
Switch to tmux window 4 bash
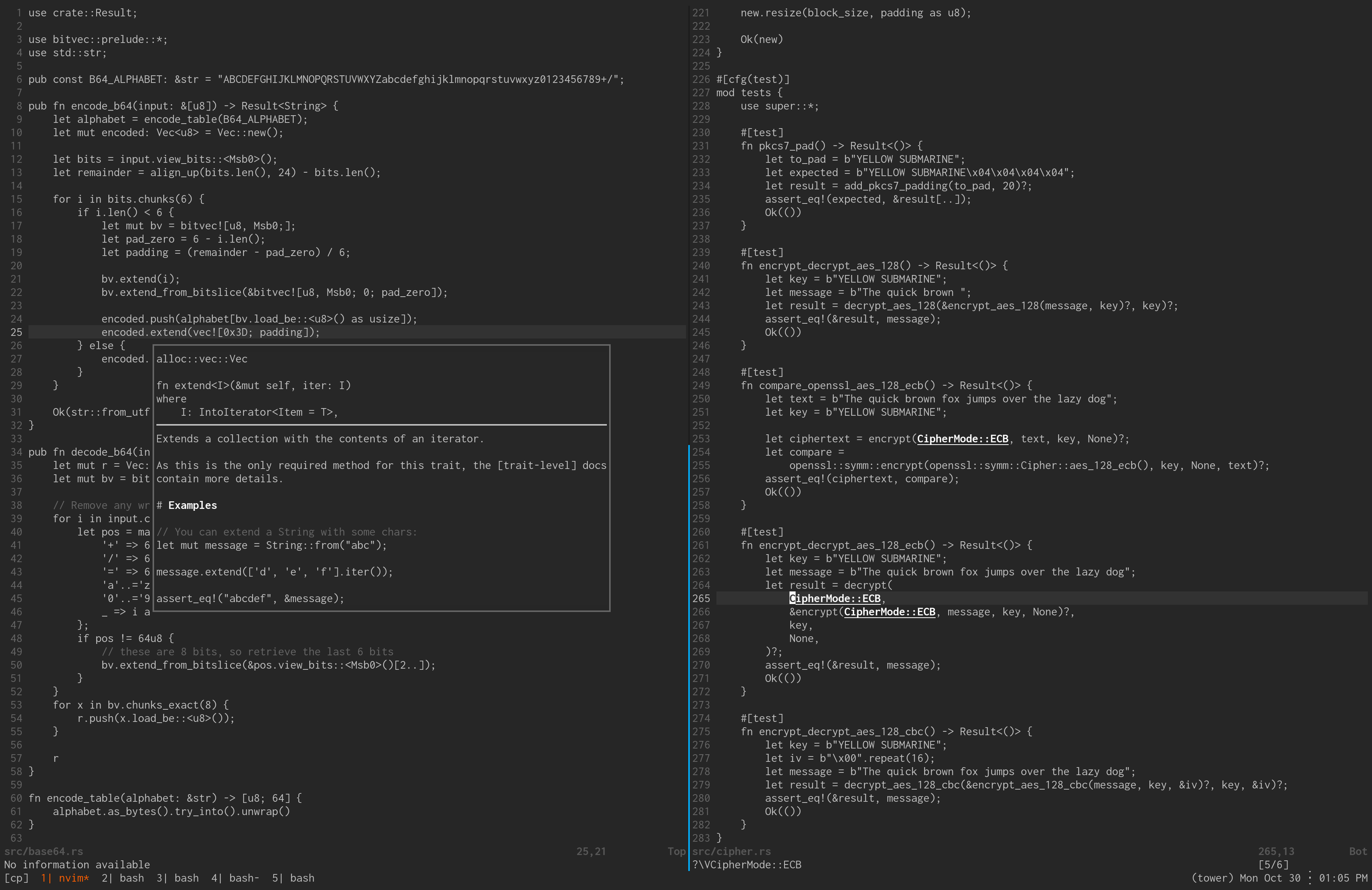point(235,878)
